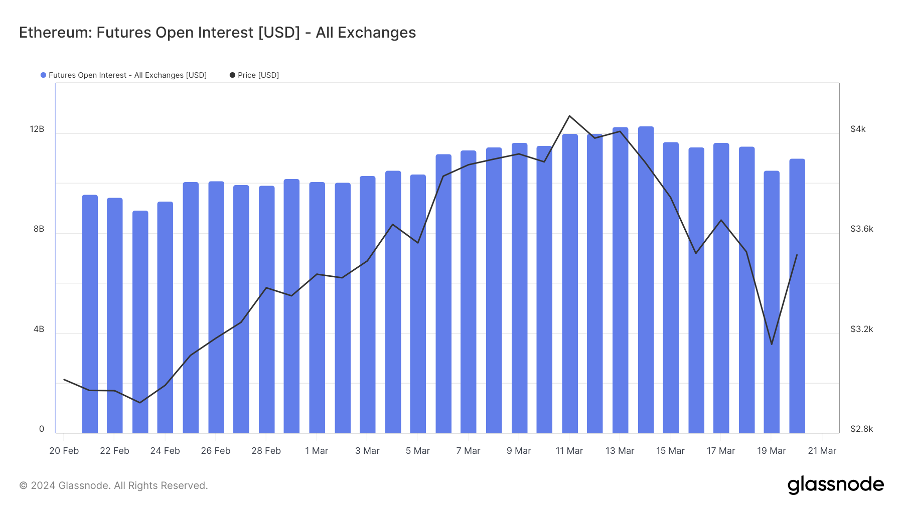Click the "$3.6k" right price axis label
This screenshot has height=508, width=904.
(860, 230)
